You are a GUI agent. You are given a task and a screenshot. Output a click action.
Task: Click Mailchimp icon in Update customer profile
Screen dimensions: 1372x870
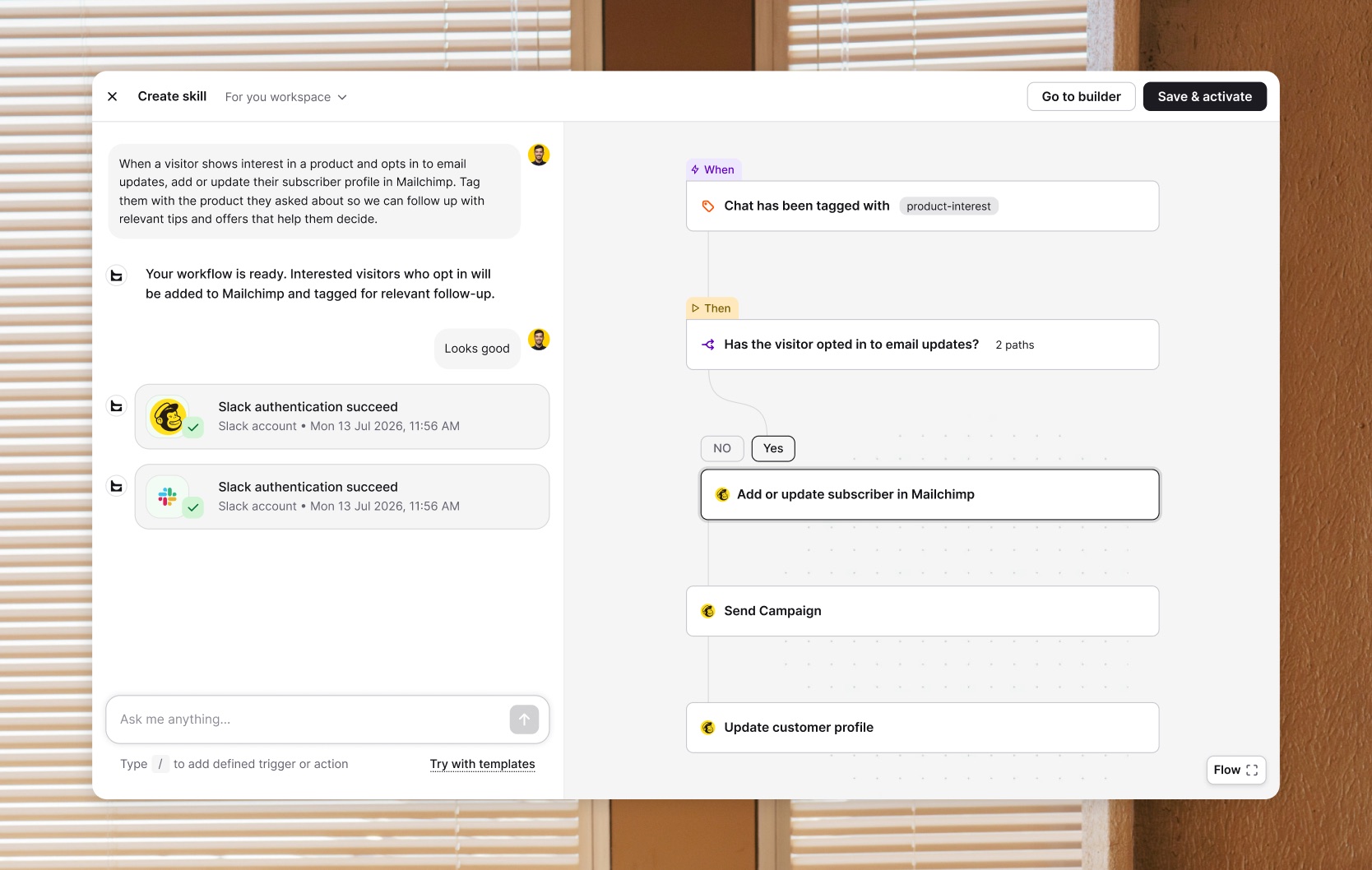pos(707,728)
